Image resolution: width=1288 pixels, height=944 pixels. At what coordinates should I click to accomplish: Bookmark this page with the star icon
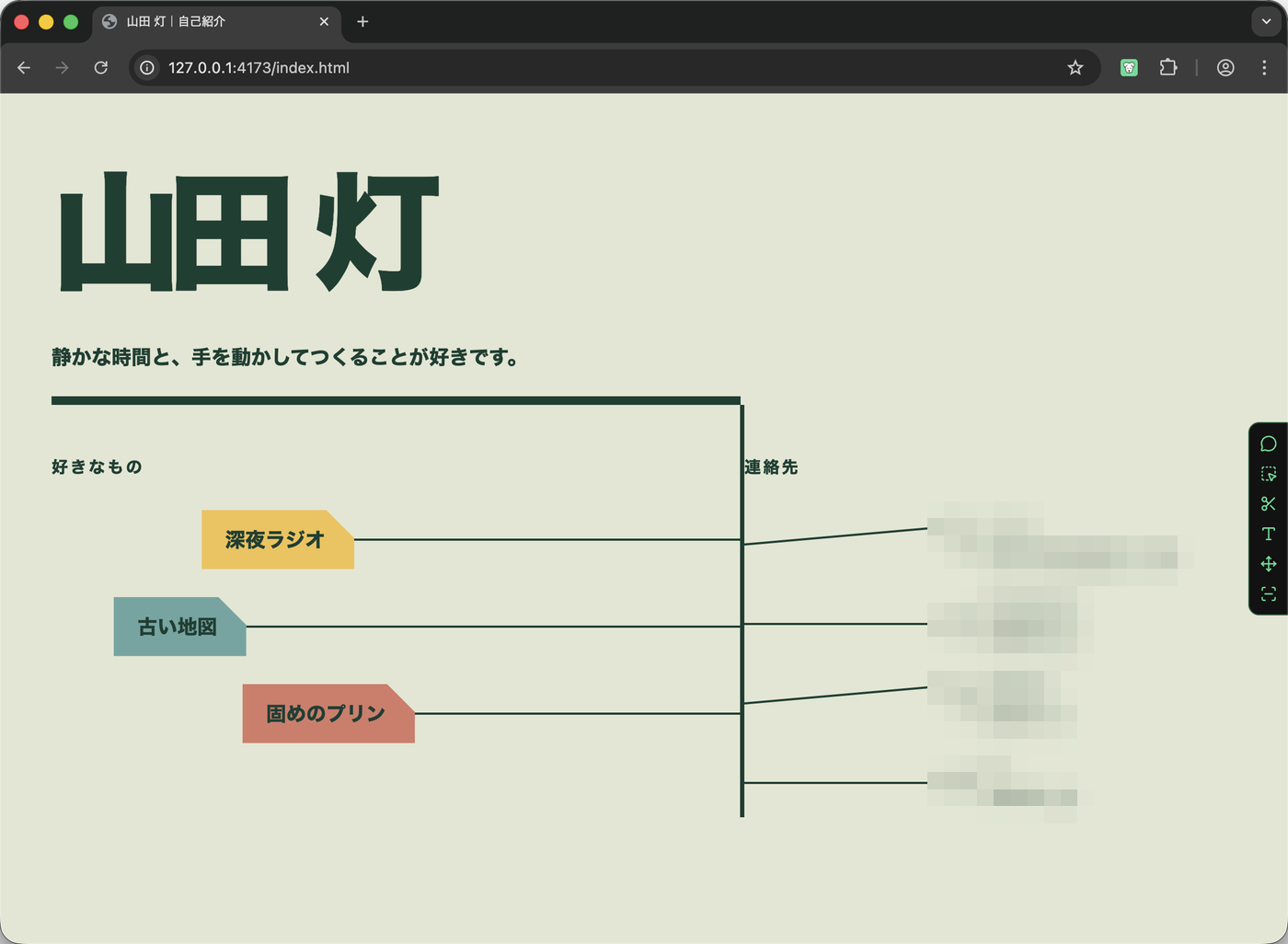1075,67
